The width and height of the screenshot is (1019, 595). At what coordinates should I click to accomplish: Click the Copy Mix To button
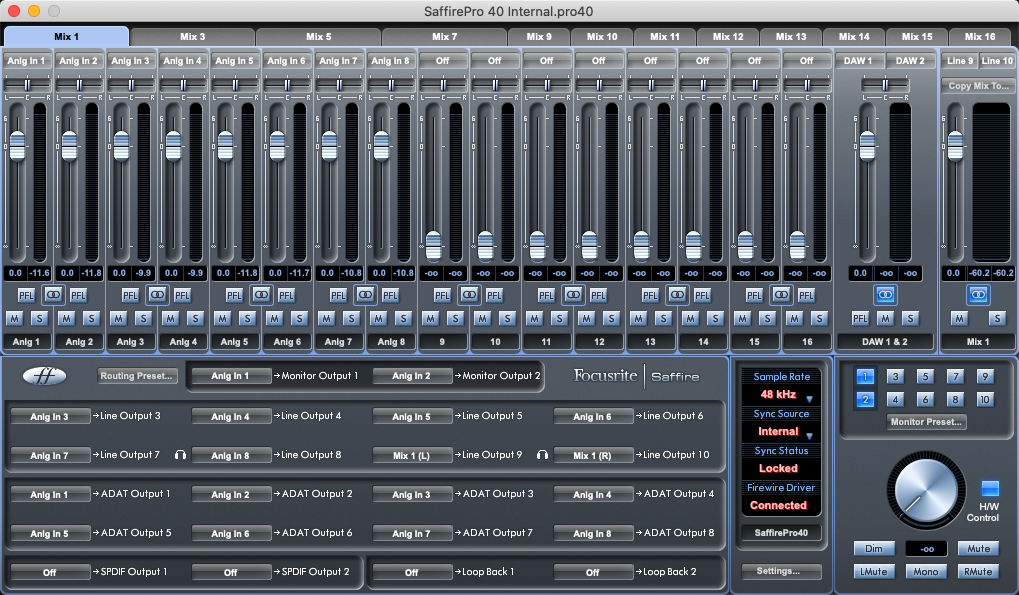[x=978, y=85]
